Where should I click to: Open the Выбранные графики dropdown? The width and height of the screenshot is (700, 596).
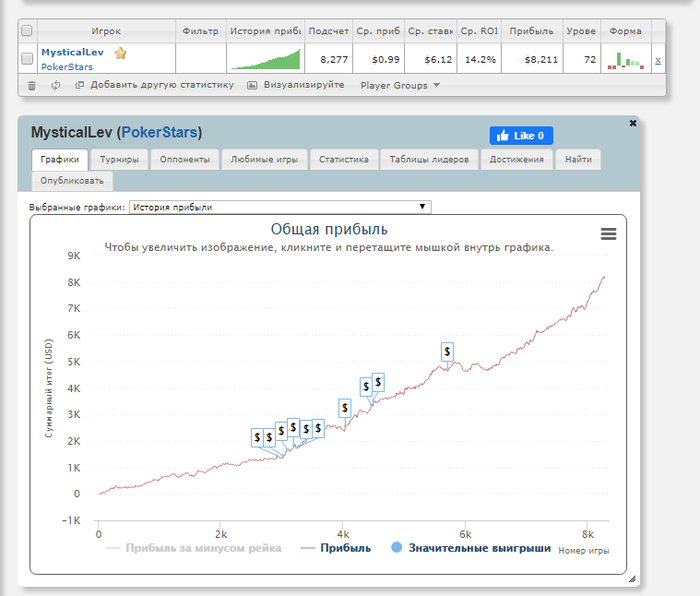click(280, 207)
